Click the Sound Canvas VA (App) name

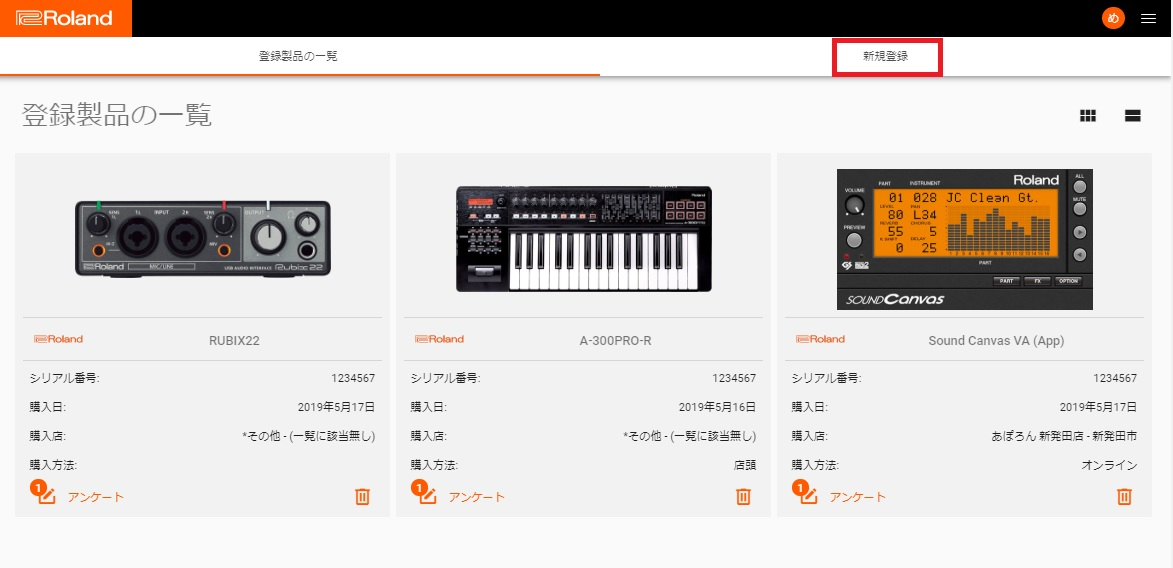996,341
